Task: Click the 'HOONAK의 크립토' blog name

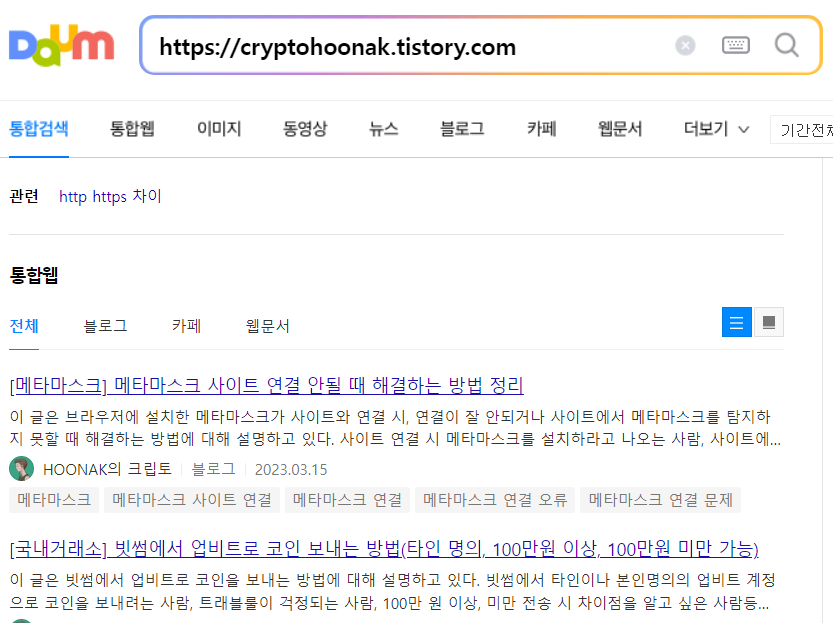Action: [107, 469]
